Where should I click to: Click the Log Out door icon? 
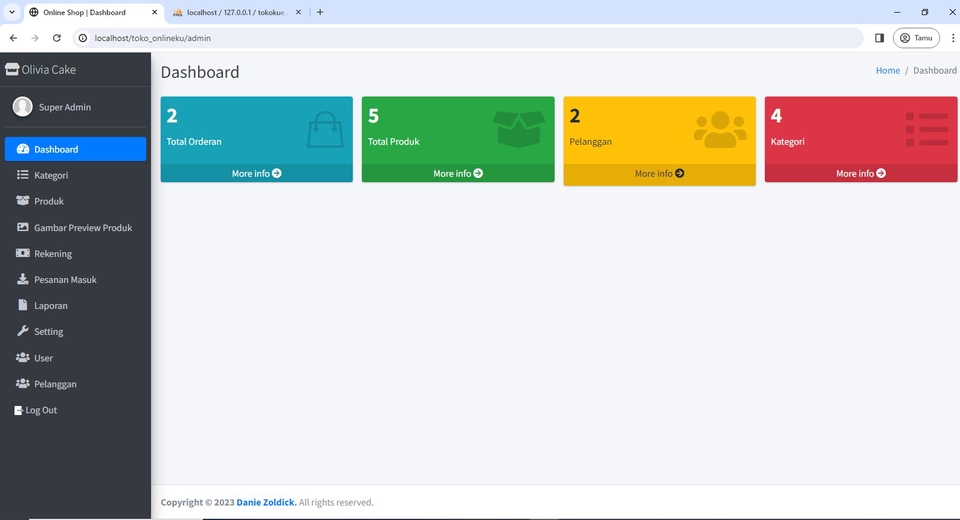point(19,410)
